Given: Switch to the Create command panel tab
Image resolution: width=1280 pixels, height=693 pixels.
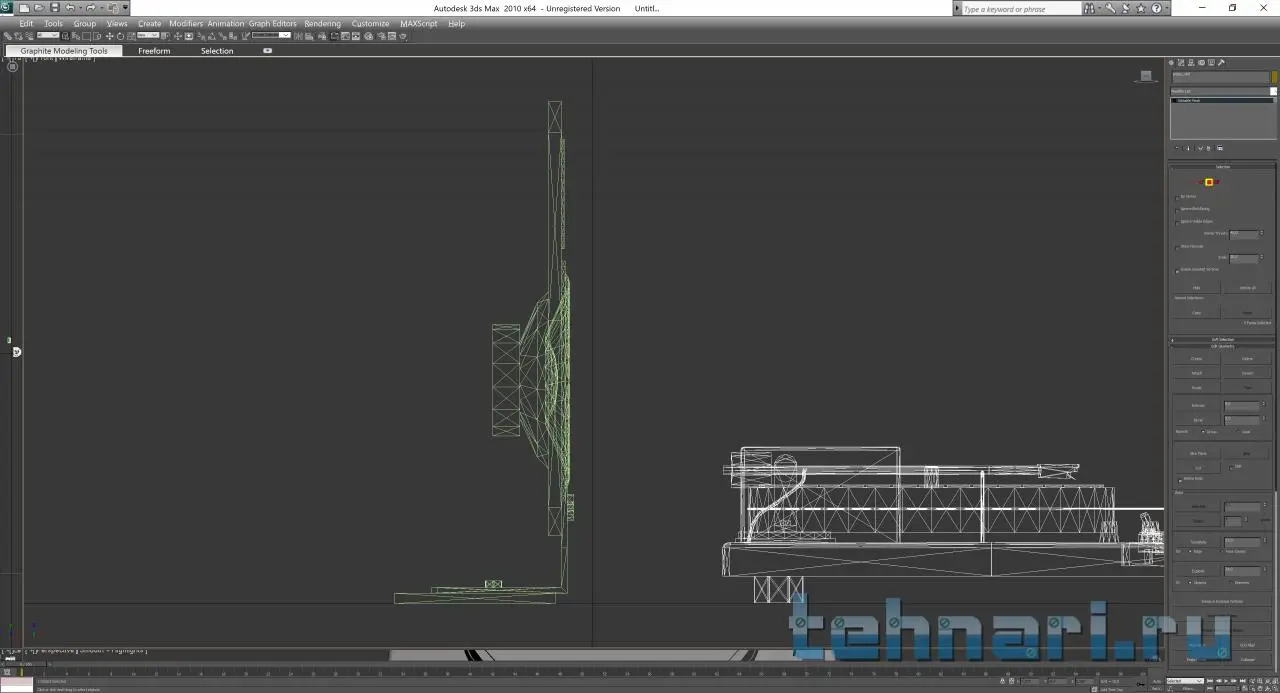Looking at the screenshot, I should coord(1171,62).
